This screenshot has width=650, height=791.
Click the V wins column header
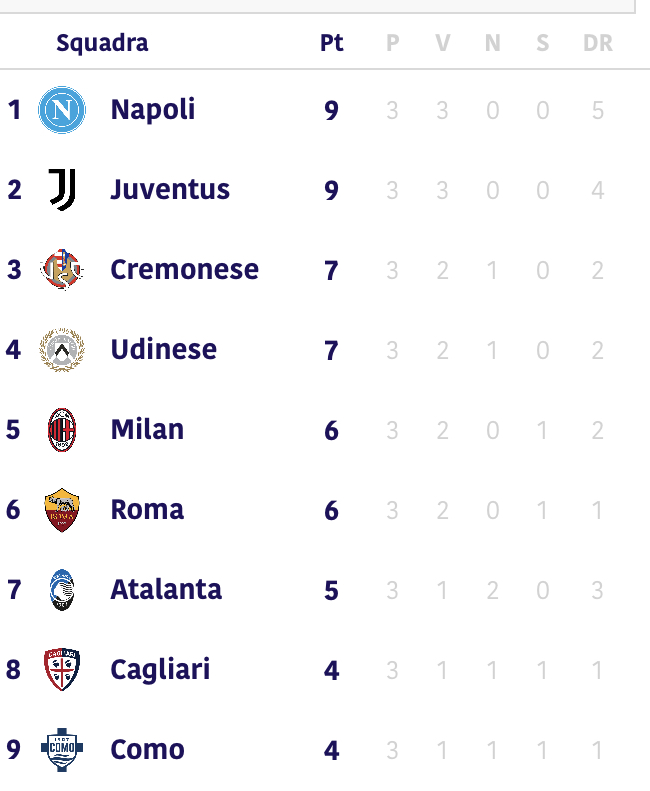point(443,43)
